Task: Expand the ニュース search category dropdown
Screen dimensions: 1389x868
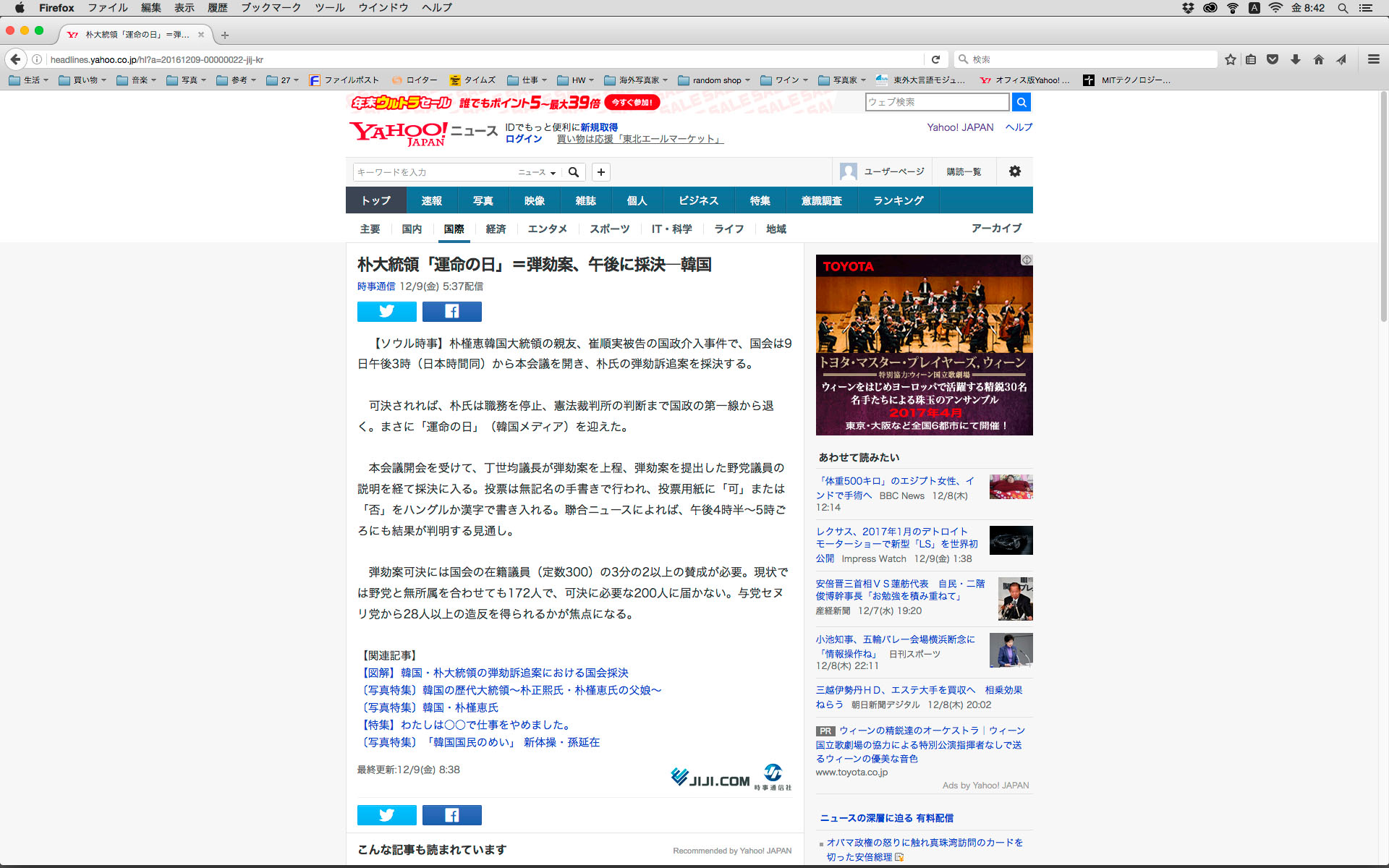Action: point(537,172)
